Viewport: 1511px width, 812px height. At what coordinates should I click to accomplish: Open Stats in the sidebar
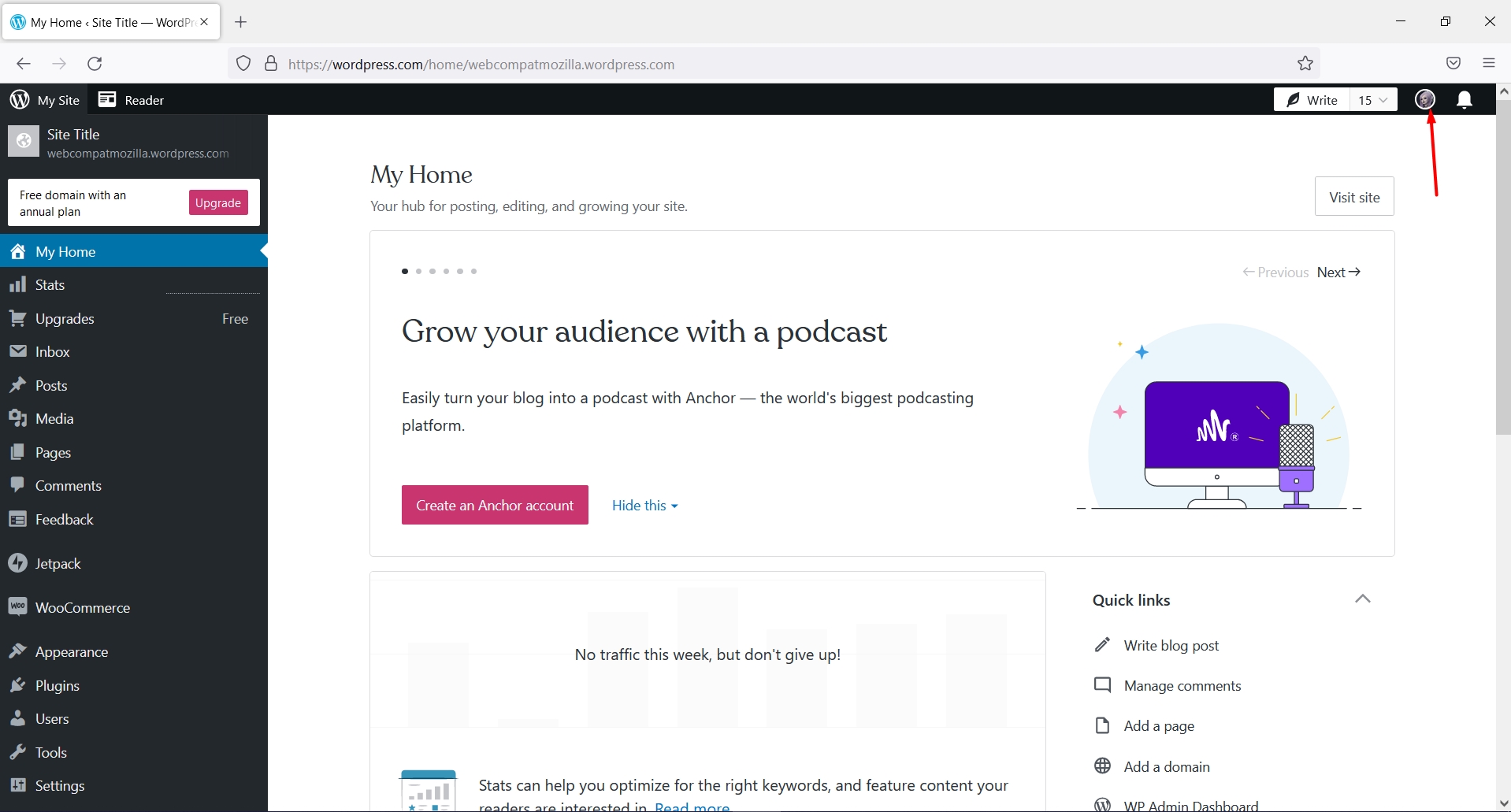(x=134, y=285)
